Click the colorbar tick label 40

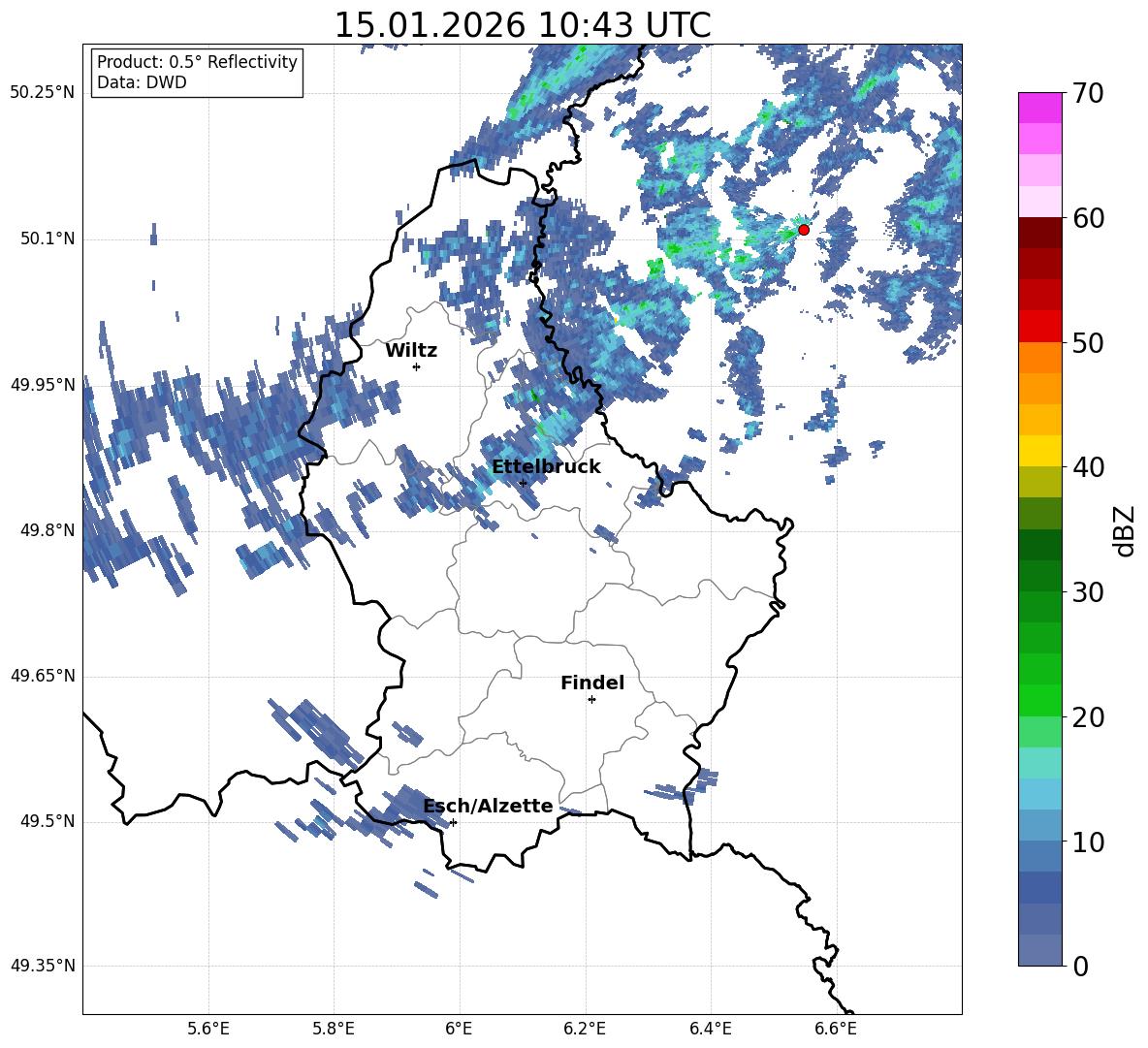(x=1088, y=467)
